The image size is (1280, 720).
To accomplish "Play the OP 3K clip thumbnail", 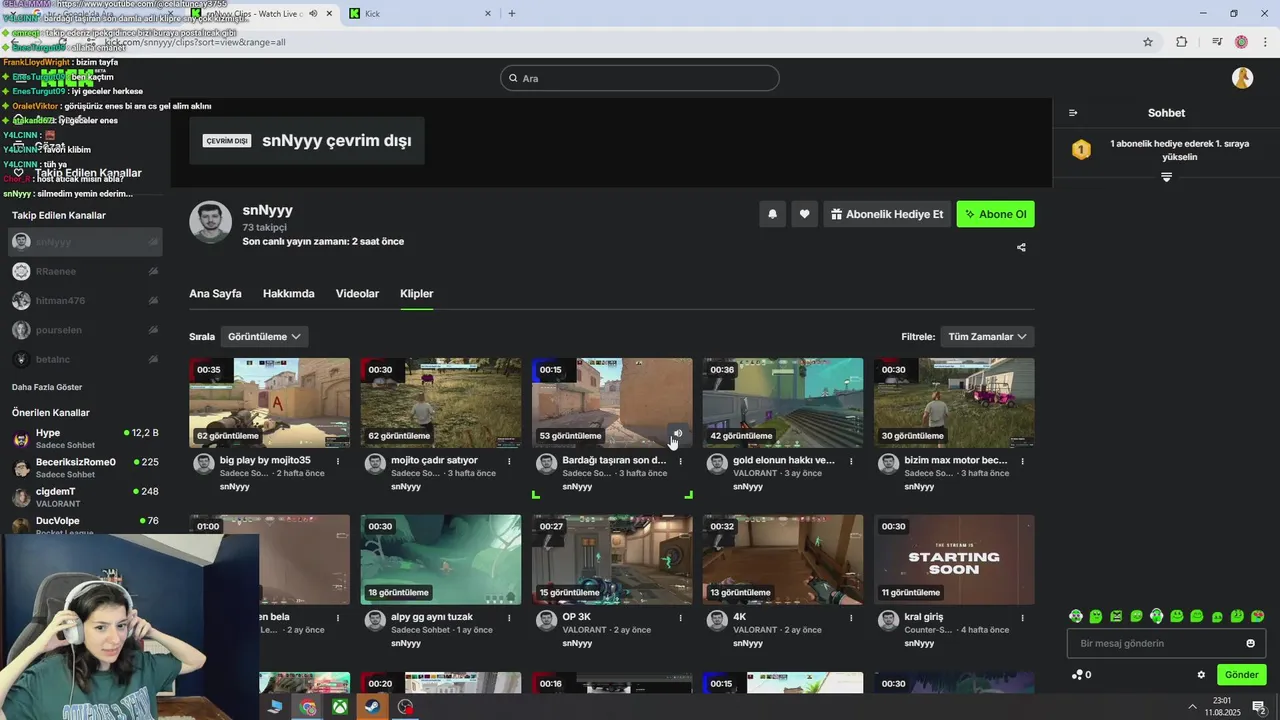I will (x=611, y=560).
